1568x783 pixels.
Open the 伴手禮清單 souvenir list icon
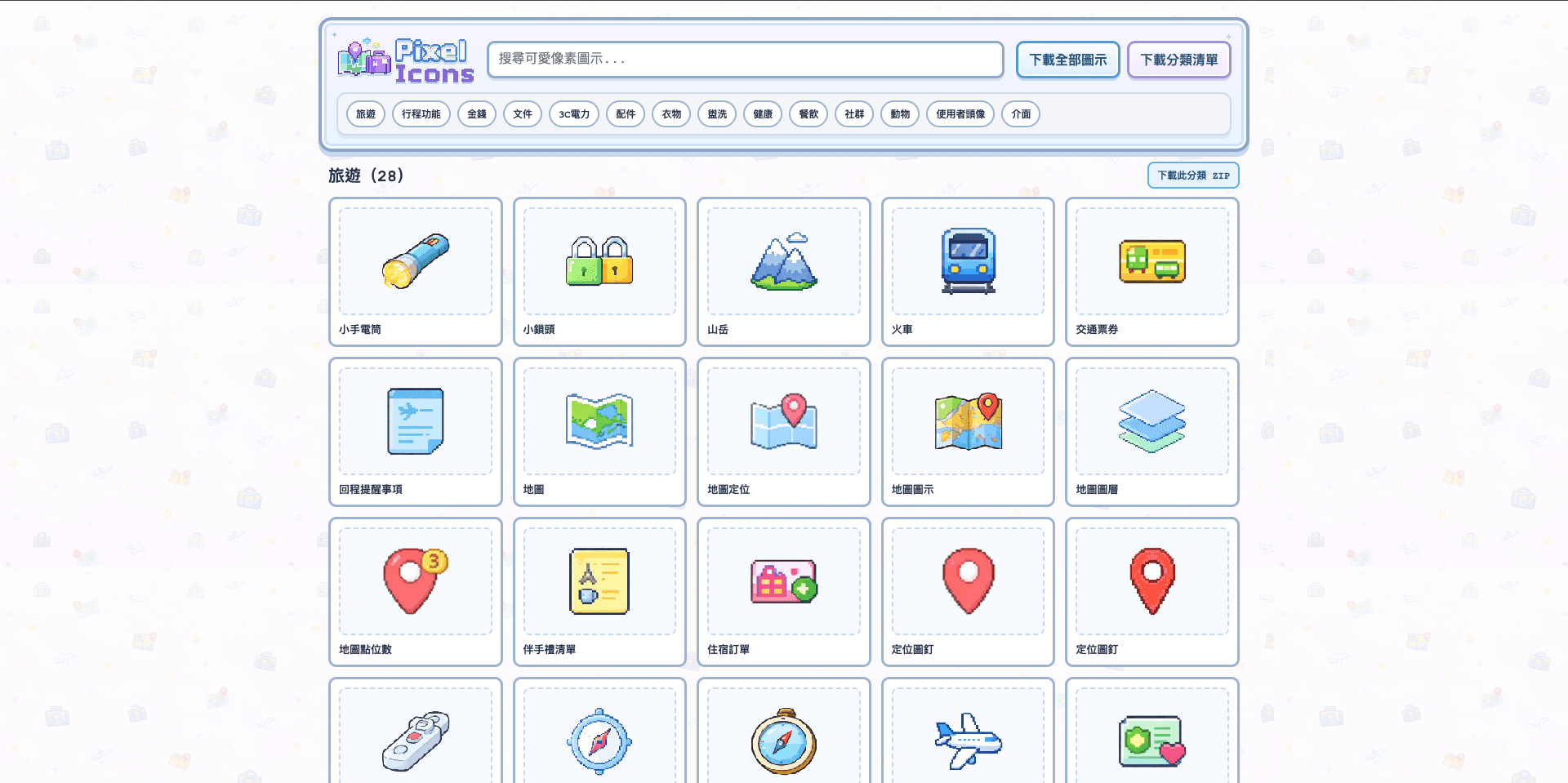click(599, 581)
